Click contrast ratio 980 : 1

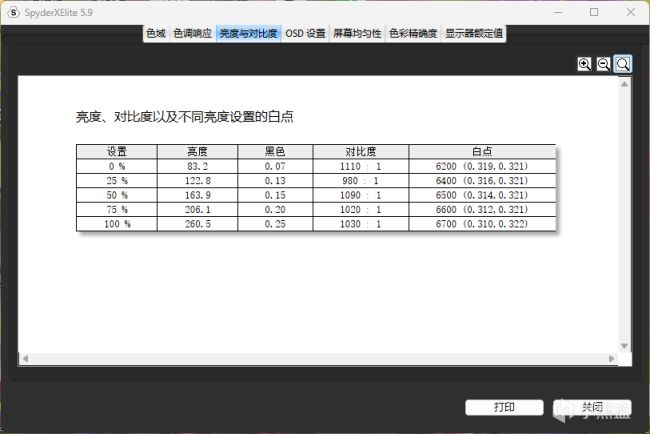pyautogui.click(x=360, y=181)
